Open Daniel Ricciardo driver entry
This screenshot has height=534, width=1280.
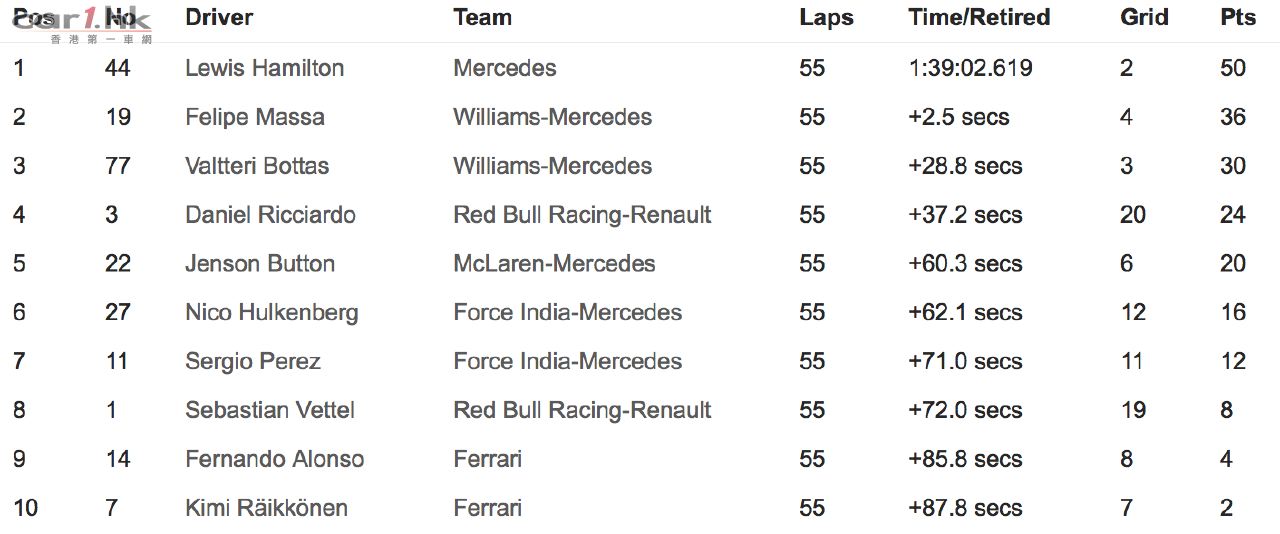[x=270, y=215]
